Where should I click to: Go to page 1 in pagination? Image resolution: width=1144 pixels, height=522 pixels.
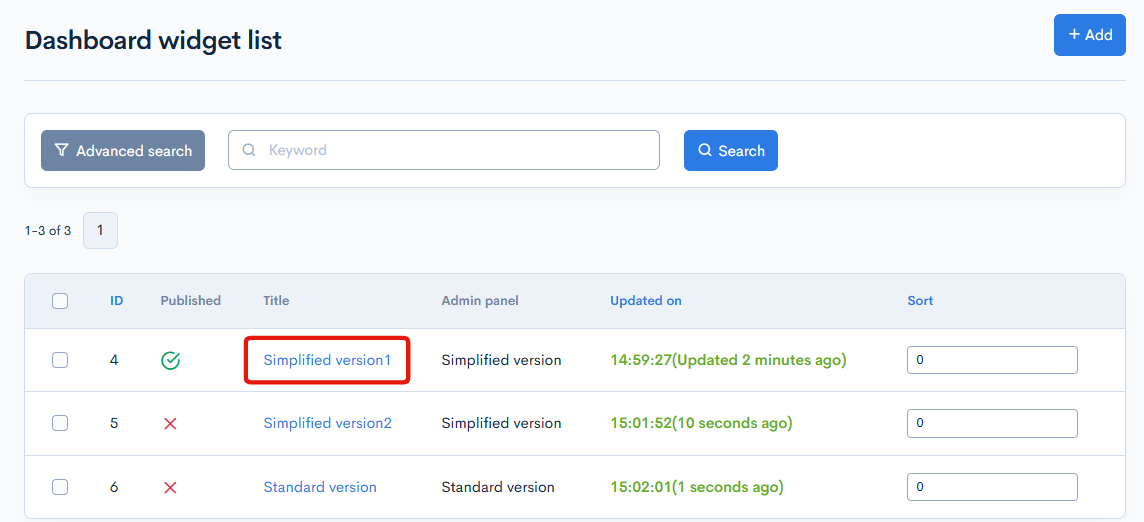(100, 230)
